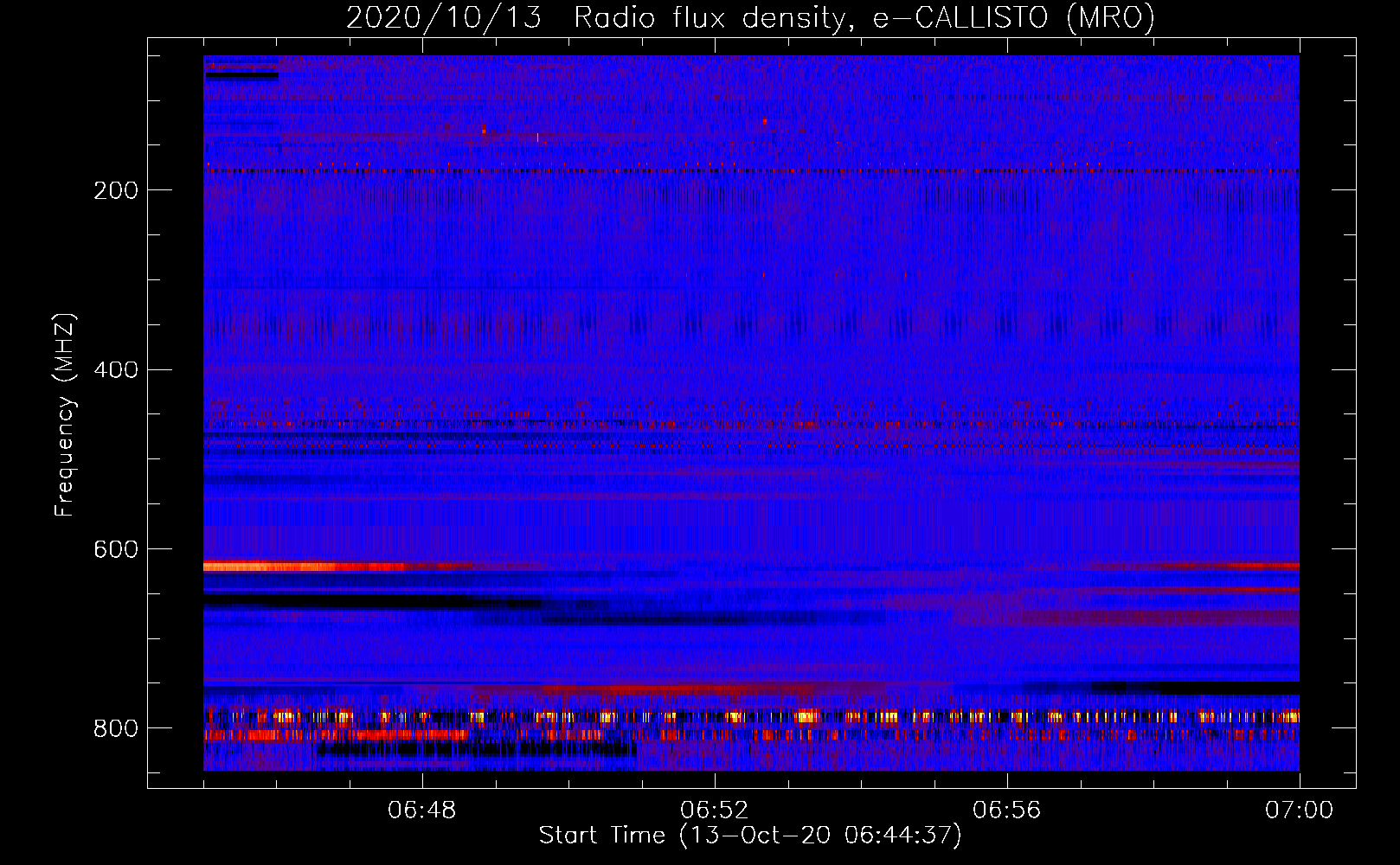The image size is (1400, 865).
Task: Click the 'Start Time (13-Oct-20 06:44:37)' label
Action: 750,836
